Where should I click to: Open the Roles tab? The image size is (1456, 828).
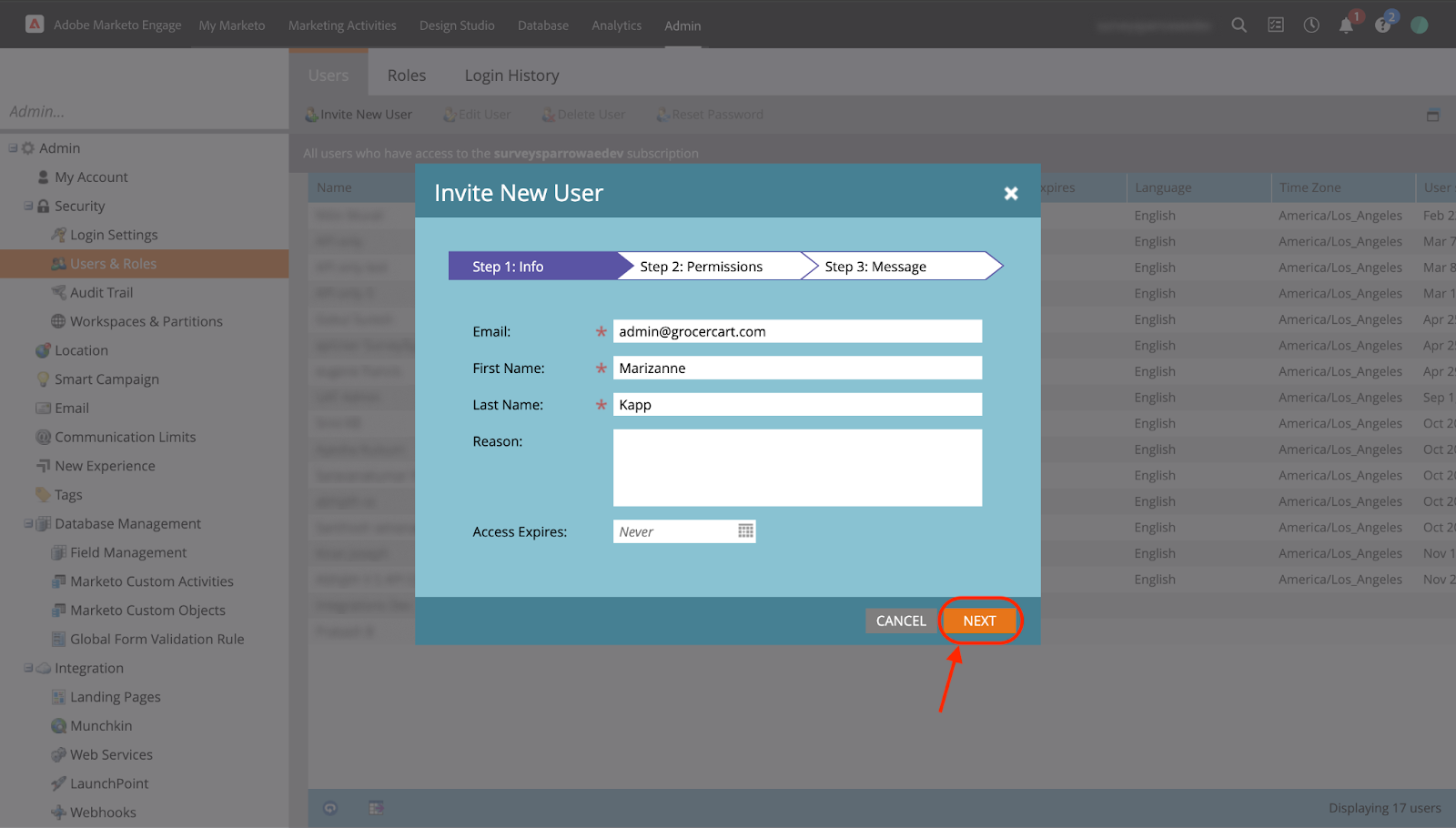[406, 76]
